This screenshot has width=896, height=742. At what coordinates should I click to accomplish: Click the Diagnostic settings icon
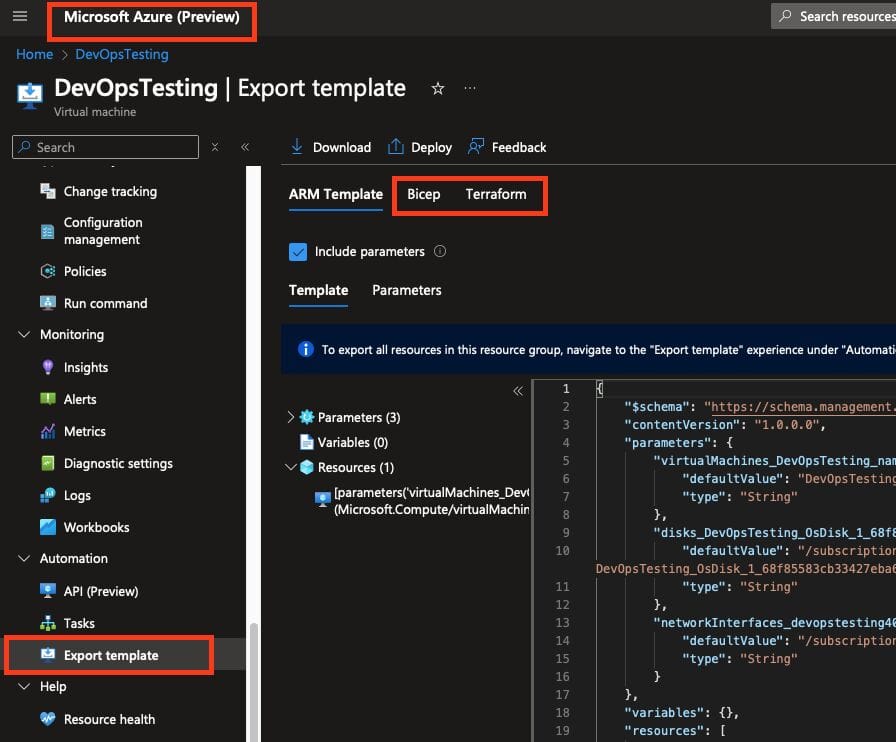point(48,463)
